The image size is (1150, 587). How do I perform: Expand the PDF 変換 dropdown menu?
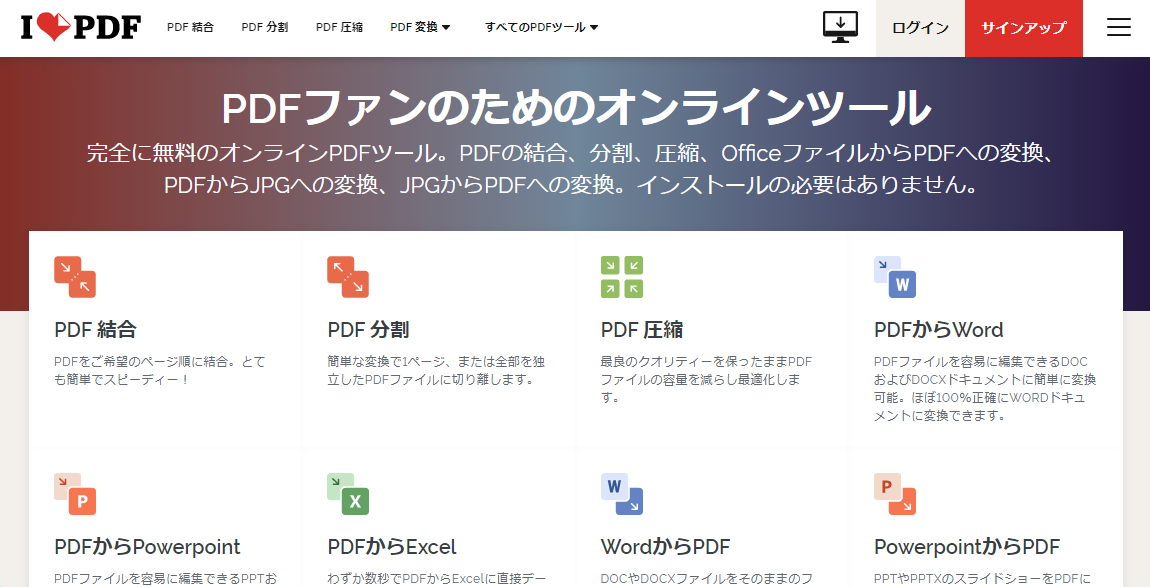(x=420, y=27)
